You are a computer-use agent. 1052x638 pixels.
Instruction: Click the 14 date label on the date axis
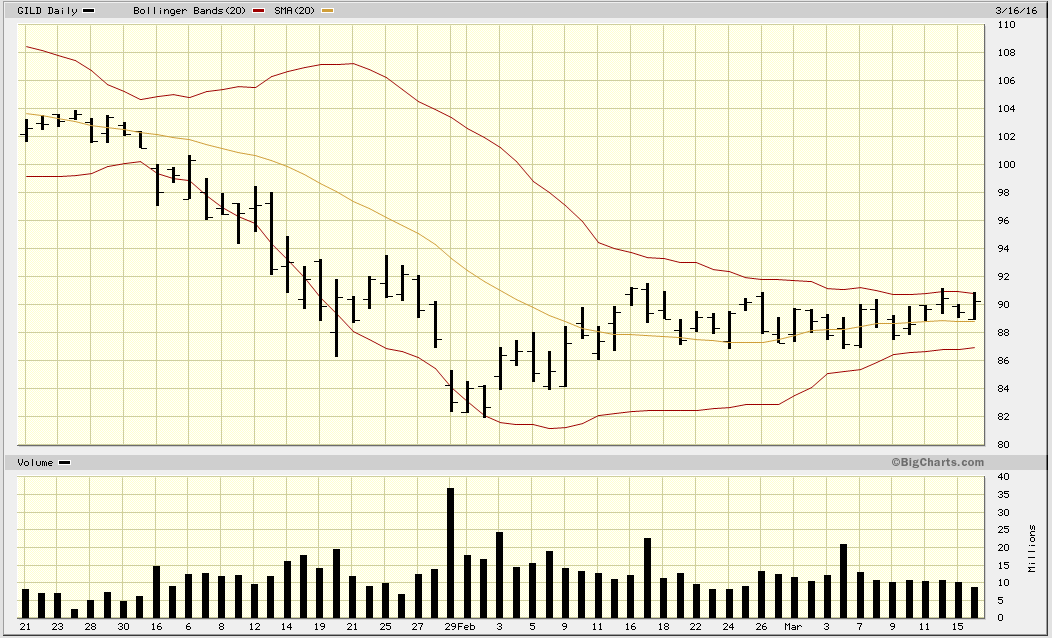coord(286,627)
